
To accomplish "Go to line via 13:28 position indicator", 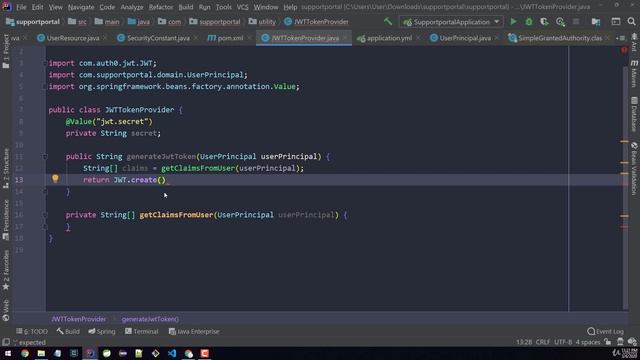I will tap(524, 342).
